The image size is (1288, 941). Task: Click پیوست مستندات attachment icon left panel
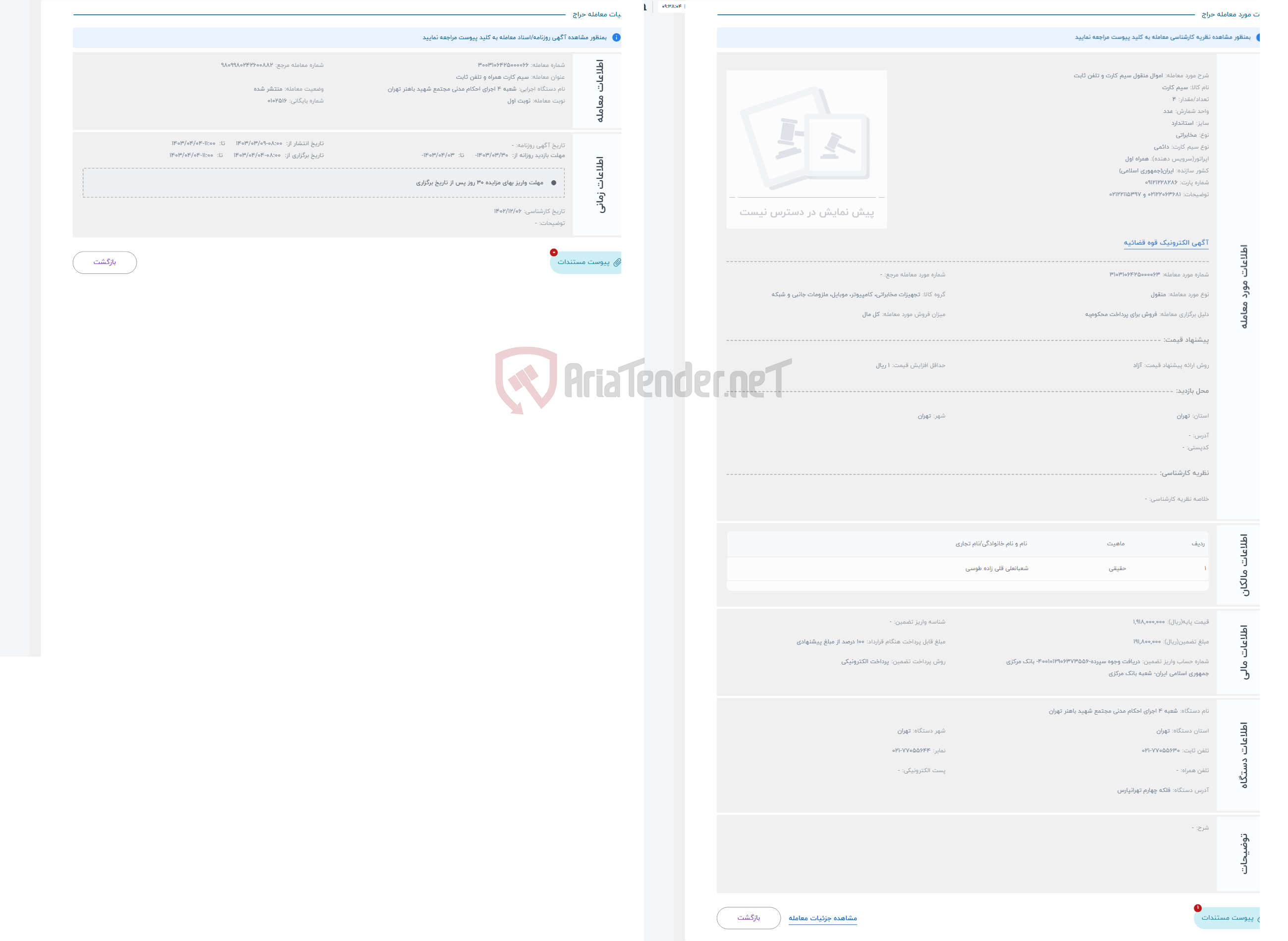tap(613, 263)
